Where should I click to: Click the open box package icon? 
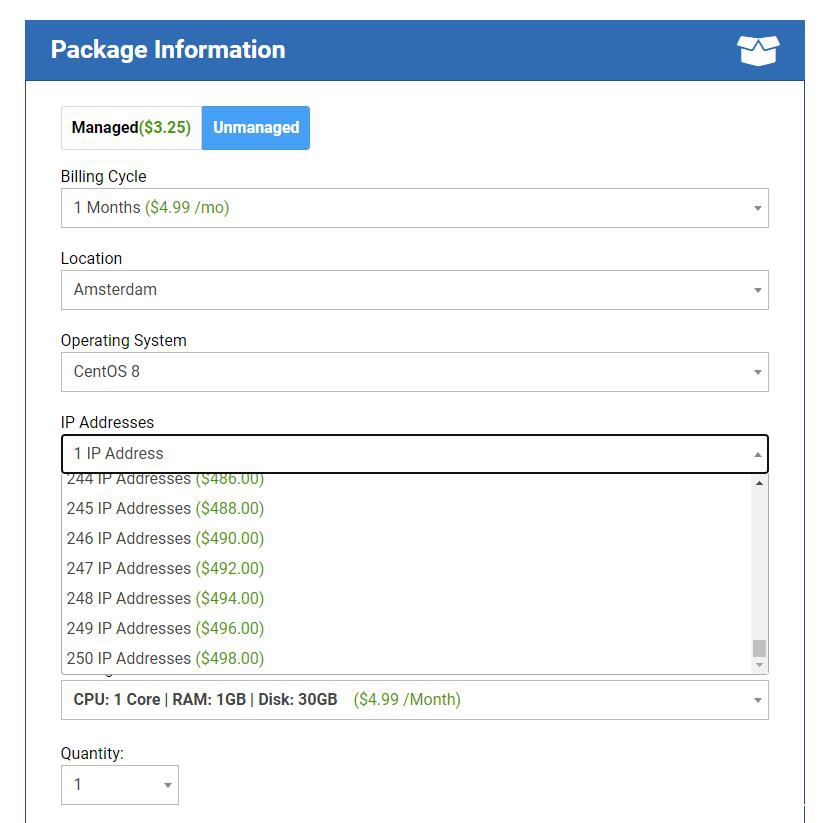757,50
